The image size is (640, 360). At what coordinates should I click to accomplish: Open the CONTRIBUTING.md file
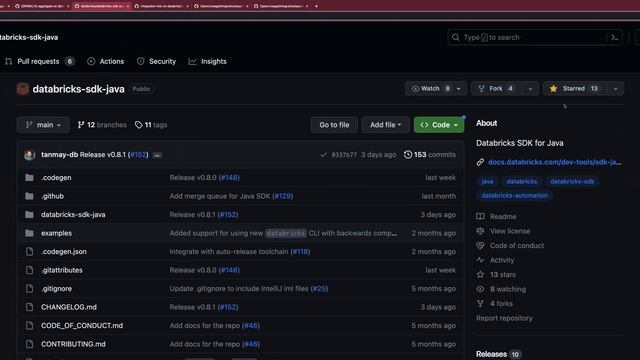click(x=73, y=344)
